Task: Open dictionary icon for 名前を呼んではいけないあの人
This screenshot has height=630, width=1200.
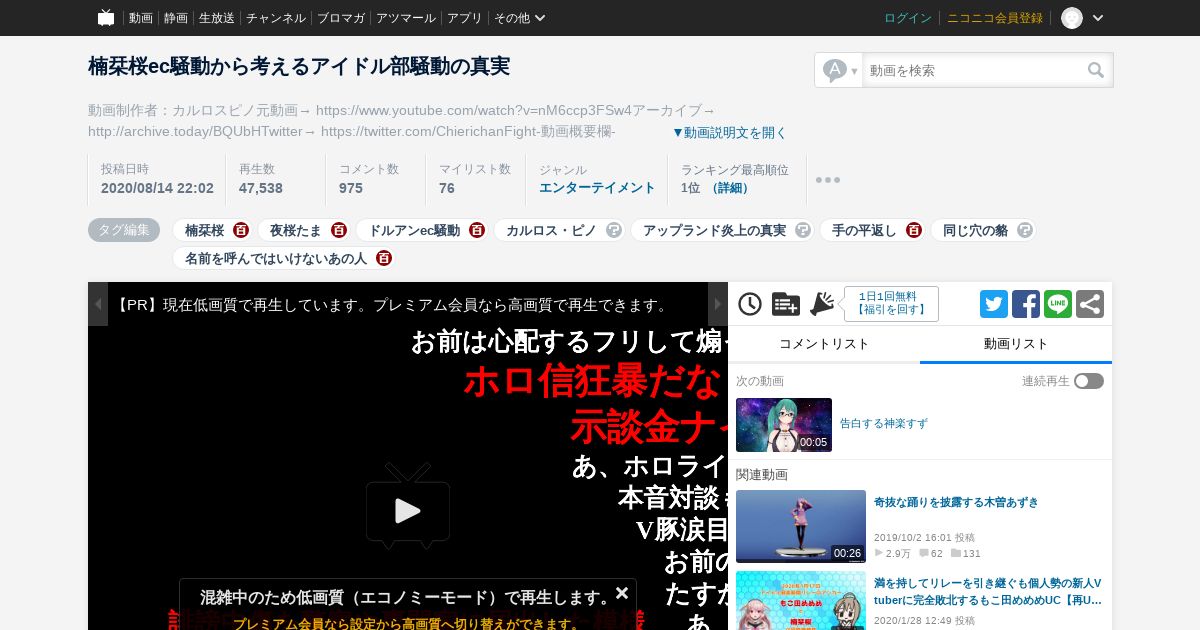Action: [384, 258]
